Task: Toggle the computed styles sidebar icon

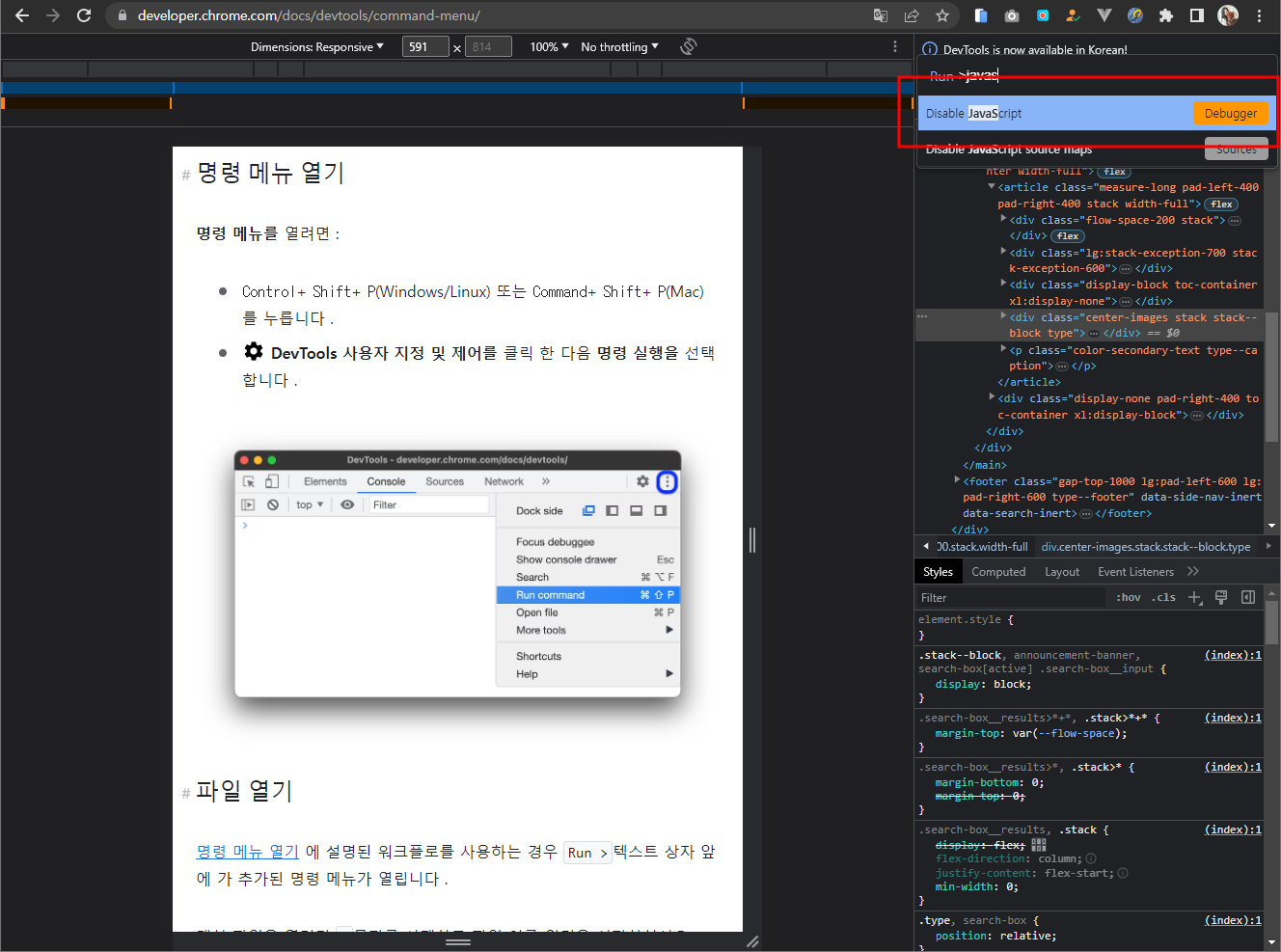Action: [1248, 597]
